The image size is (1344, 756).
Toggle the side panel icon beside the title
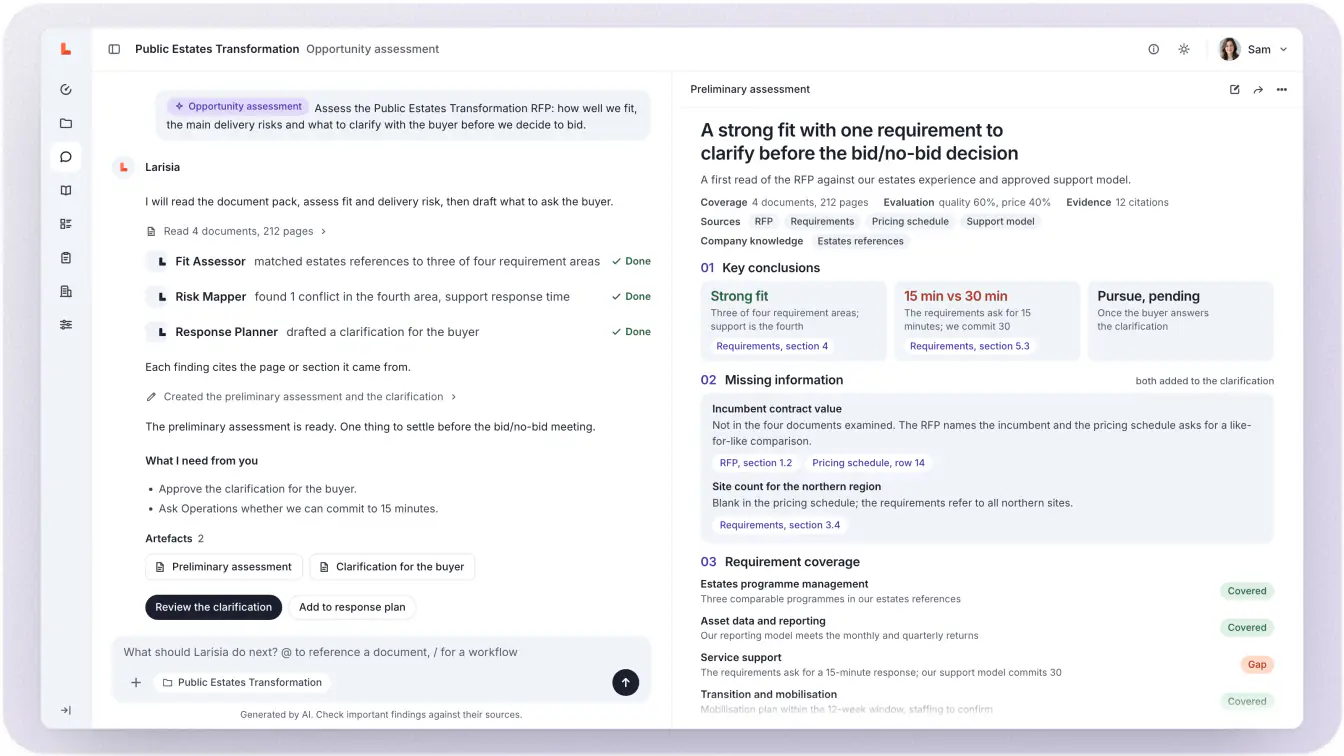[114, 49]
